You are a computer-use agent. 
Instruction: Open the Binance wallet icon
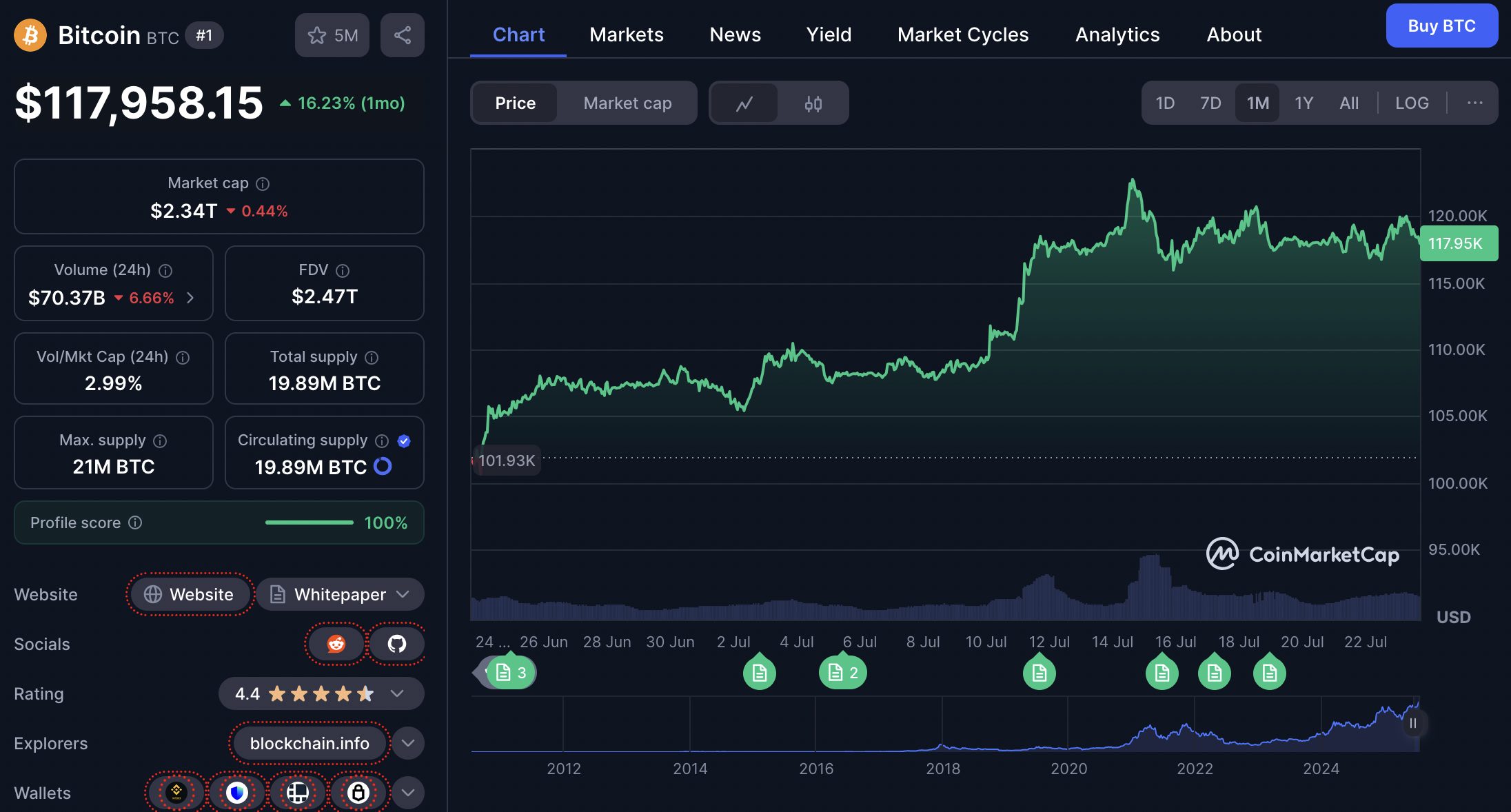click(x=176, y=793)
